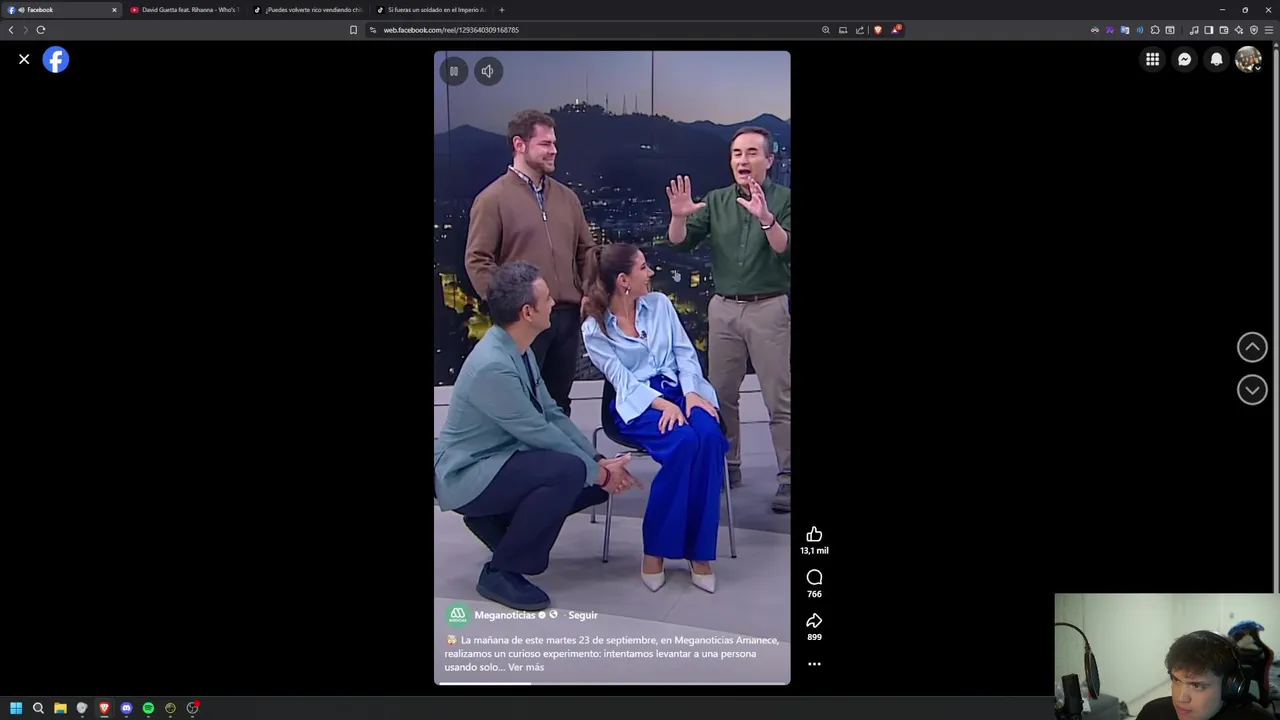This screenshot has height=720, width=1280.
Task: Open the Meganoticias page name
Action: [505, 615]
